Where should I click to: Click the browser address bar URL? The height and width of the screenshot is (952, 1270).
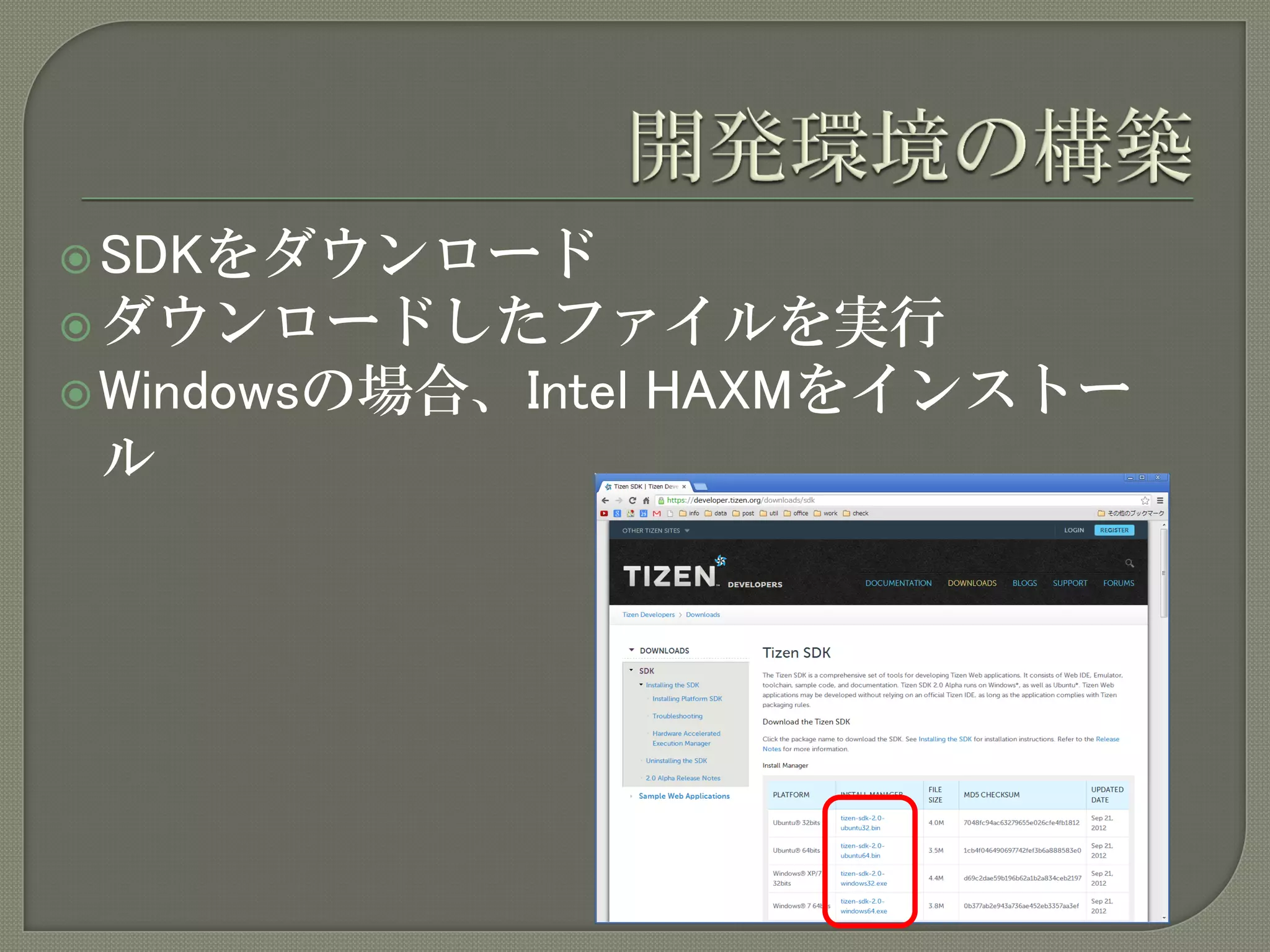740,500
